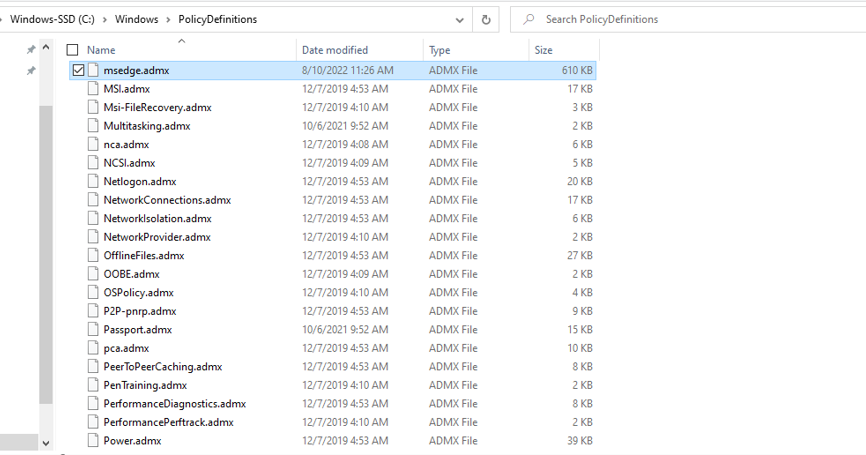The image size is (866, 455).
Task: Click the top pin icon in navigation pane
Action: [30, 50]
